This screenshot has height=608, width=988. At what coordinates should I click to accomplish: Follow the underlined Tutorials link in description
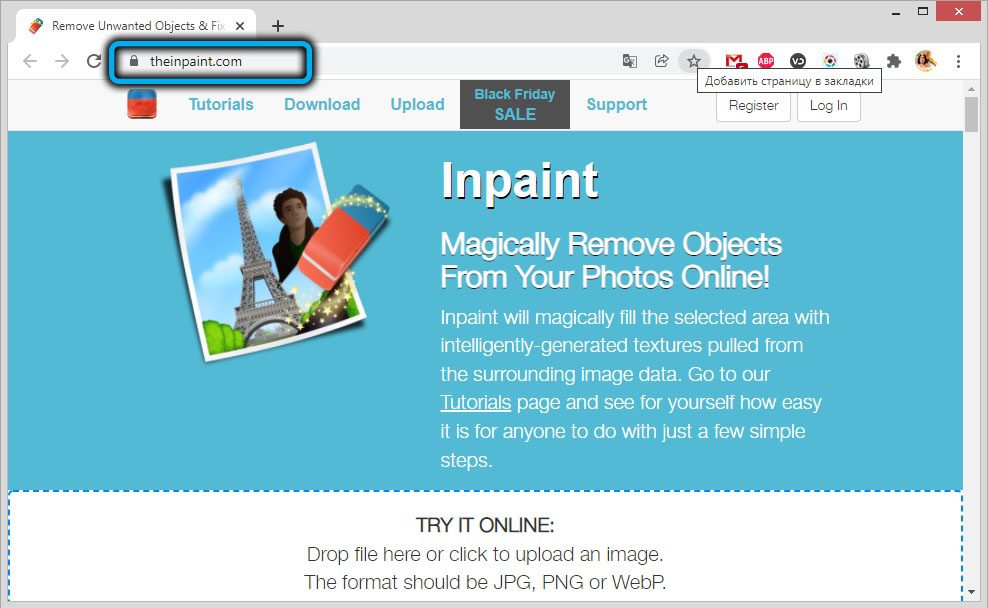(476, 403)
